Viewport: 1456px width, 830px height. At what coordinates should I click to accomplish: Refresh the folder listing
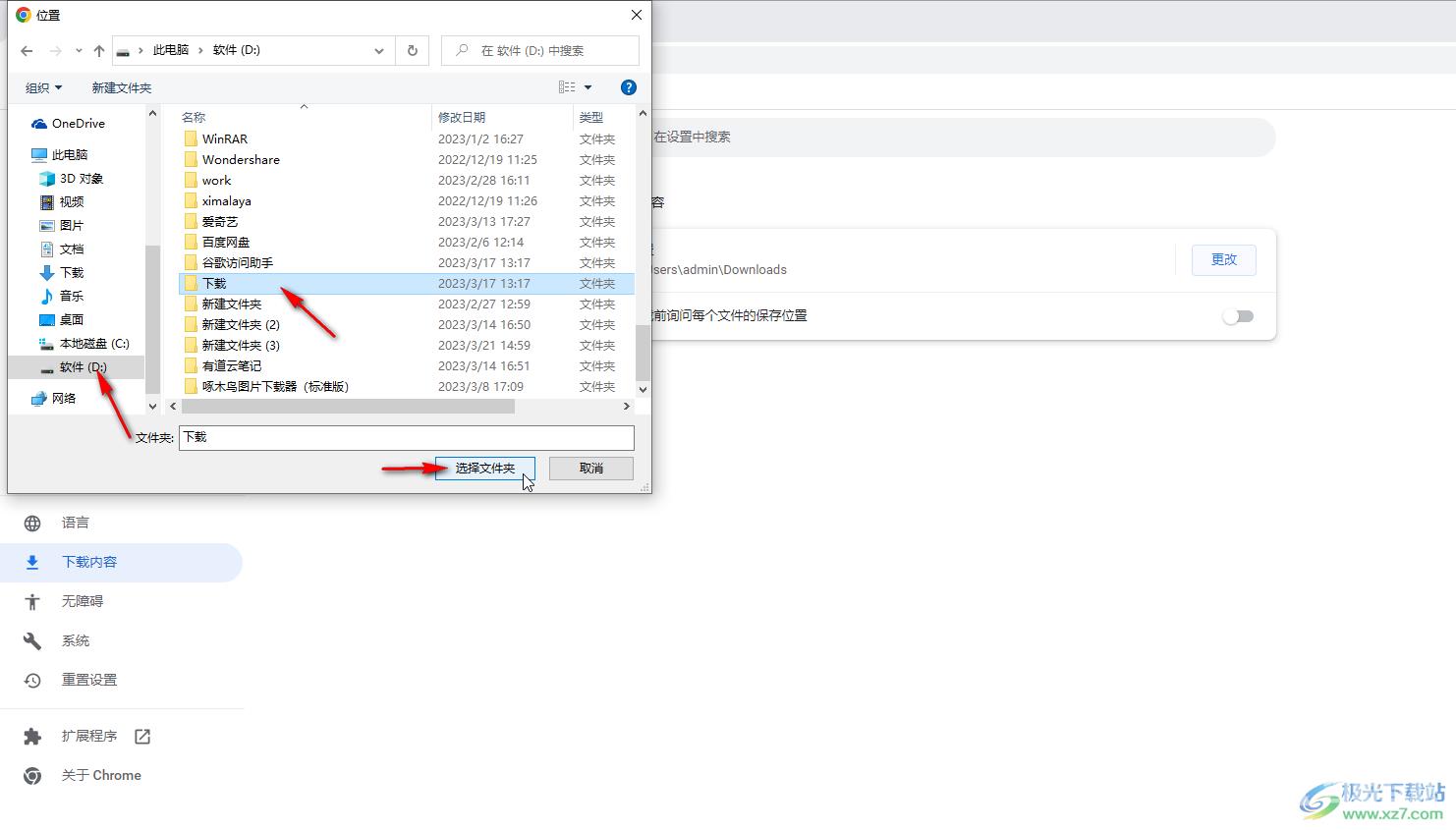coord(413,51)
